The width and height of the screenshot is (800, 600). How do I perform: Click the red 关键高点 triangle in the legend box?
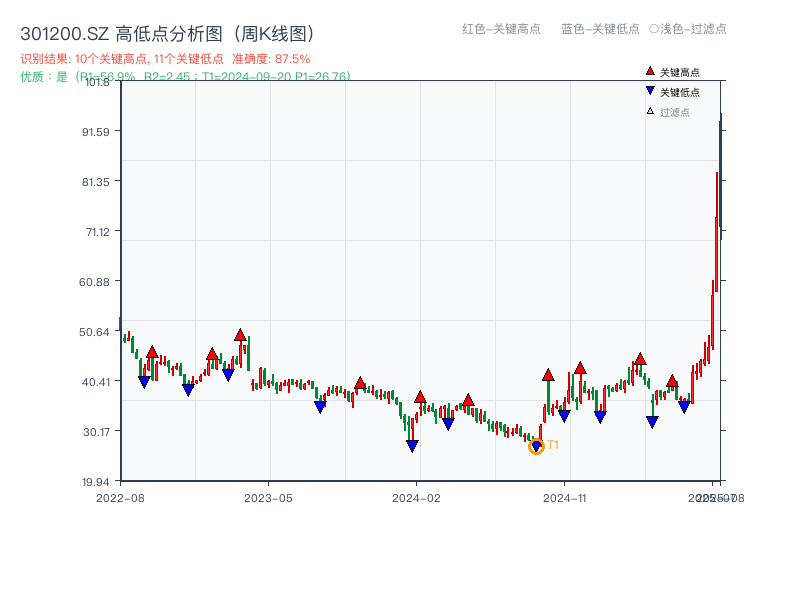pyautogui.click(x=650, y=71)
